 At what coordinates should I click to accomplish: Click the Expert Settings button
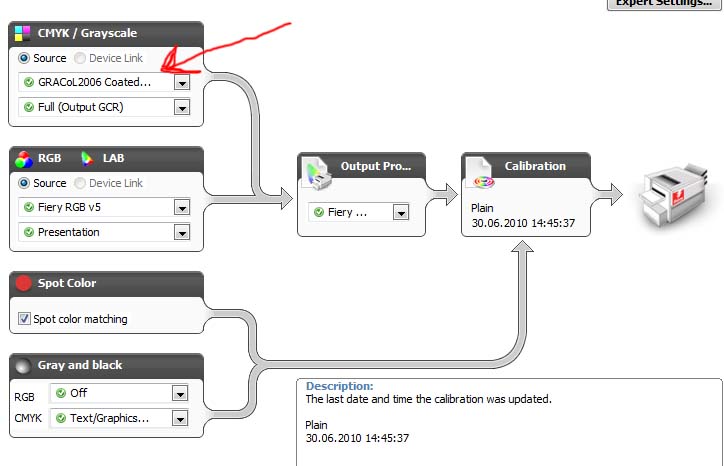(664, 4)
